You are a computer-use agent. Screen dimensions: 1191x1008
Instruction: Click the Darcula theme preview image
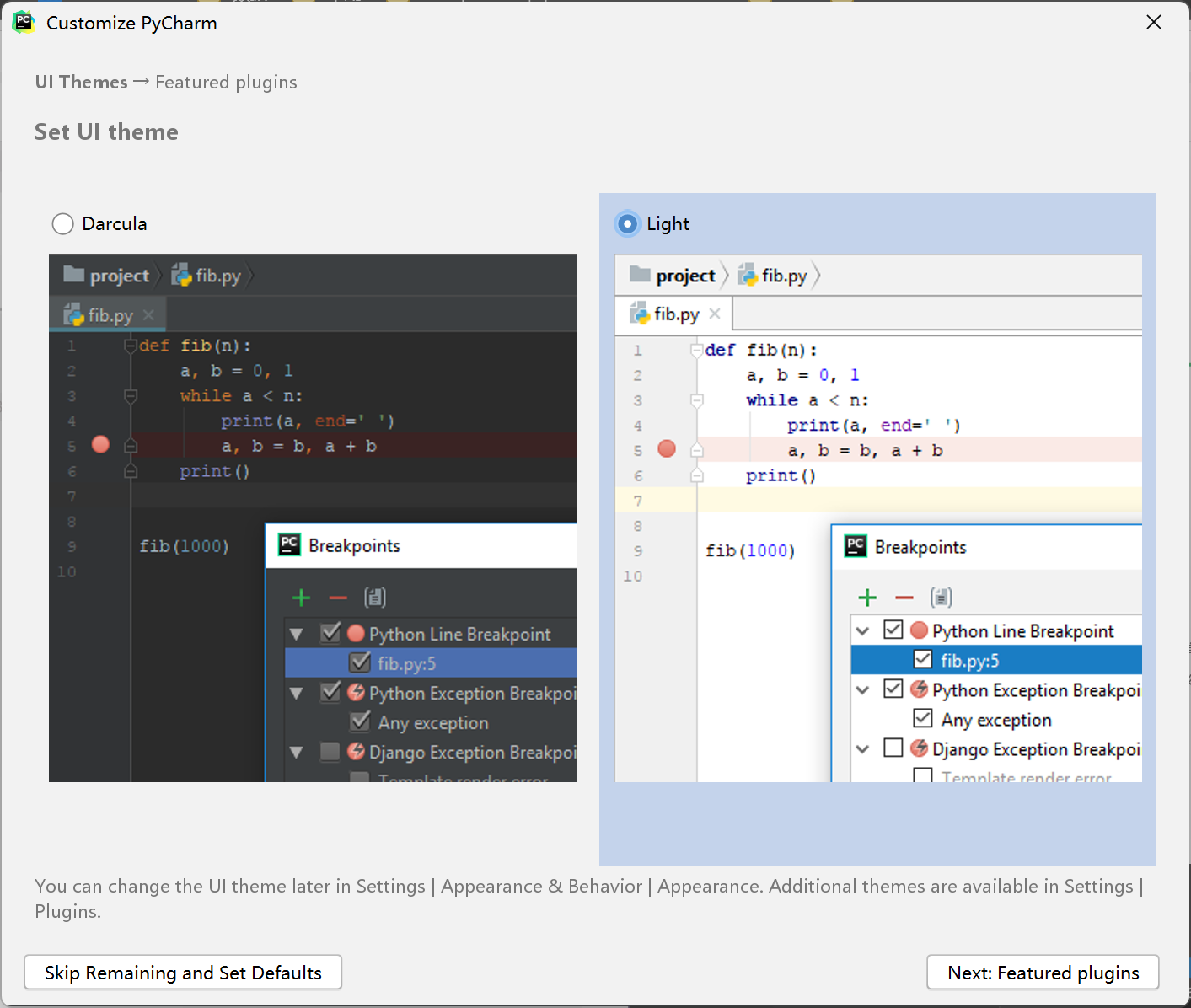pyautogui.click(x=313, y=517)
